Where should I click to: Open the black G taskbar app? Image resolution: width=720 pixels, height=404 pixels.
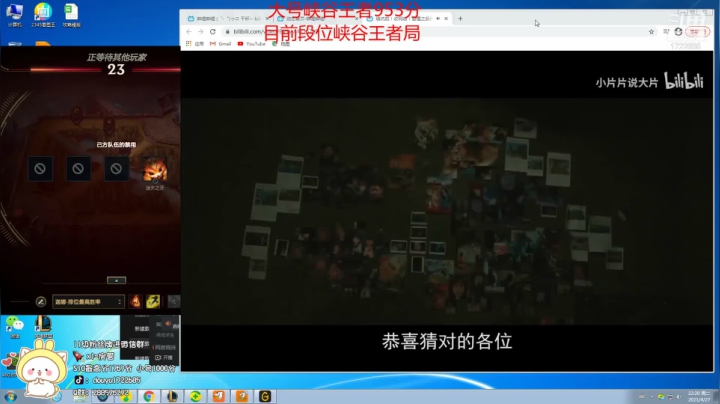pyautogui.click(x=265, y=397)
